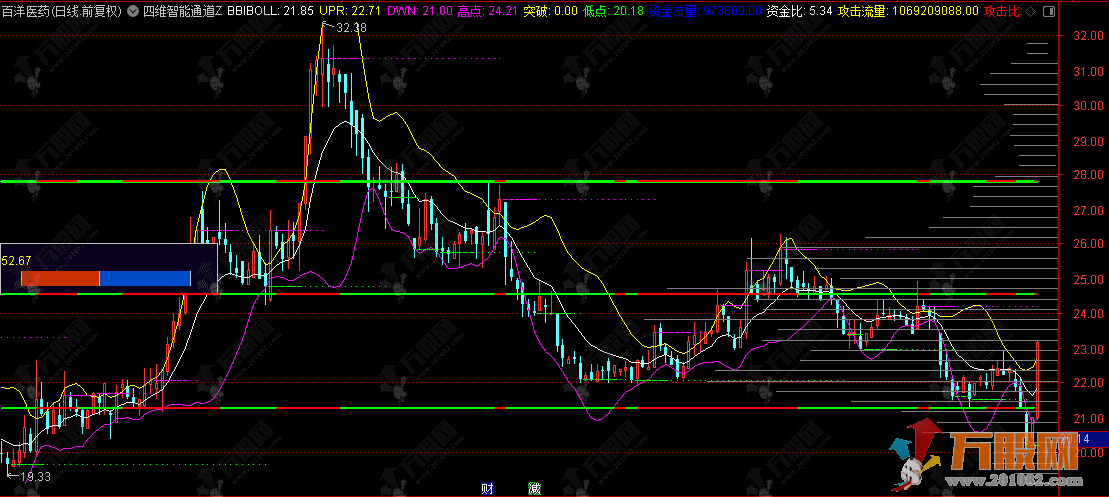Screen dimensions: 1109x497
Task: Click the 高点: 24.21 readout
Action: [488, 11]
